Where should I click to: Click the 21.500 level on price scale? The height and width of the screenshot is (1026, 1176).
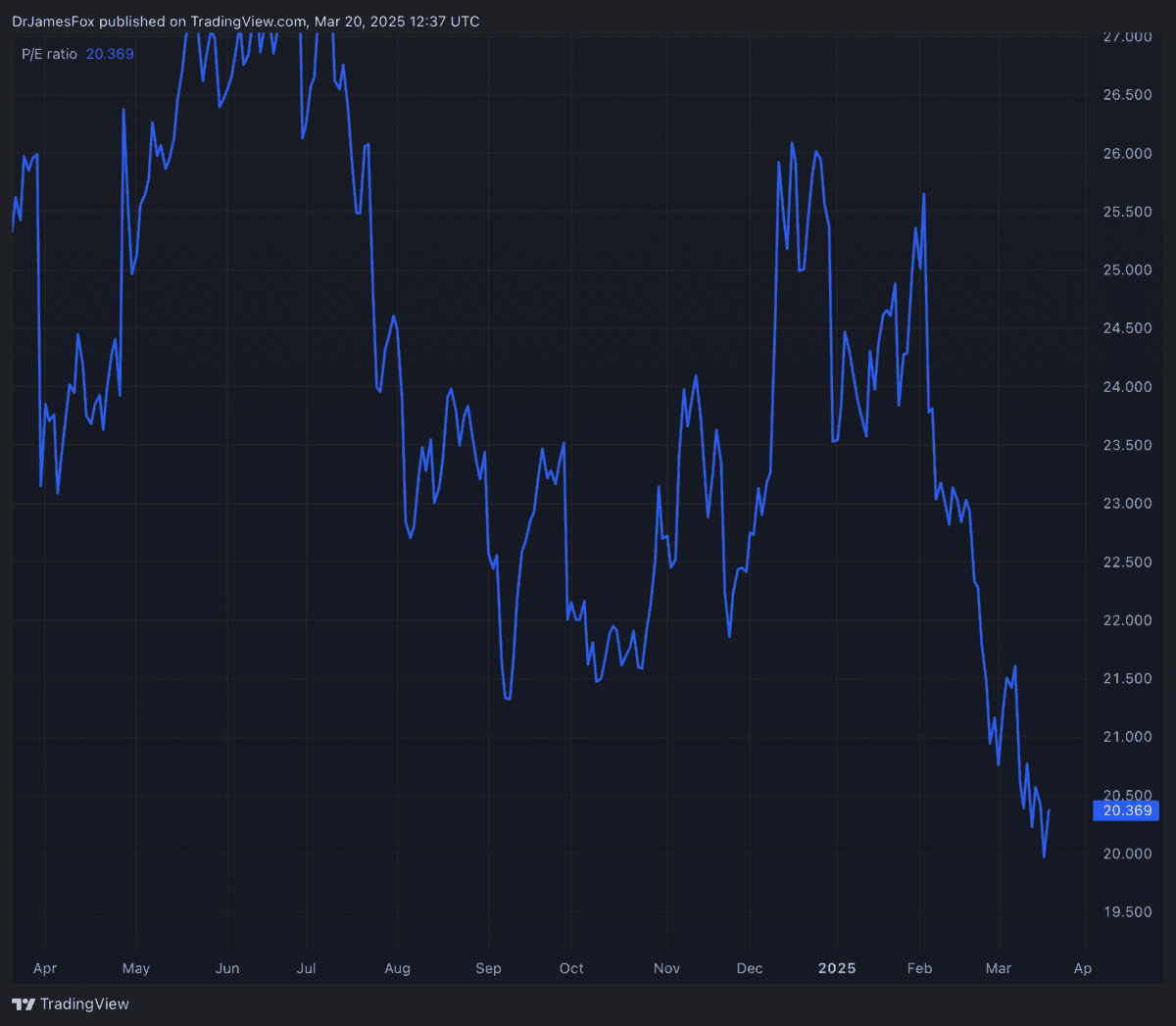coord(1127,679)
